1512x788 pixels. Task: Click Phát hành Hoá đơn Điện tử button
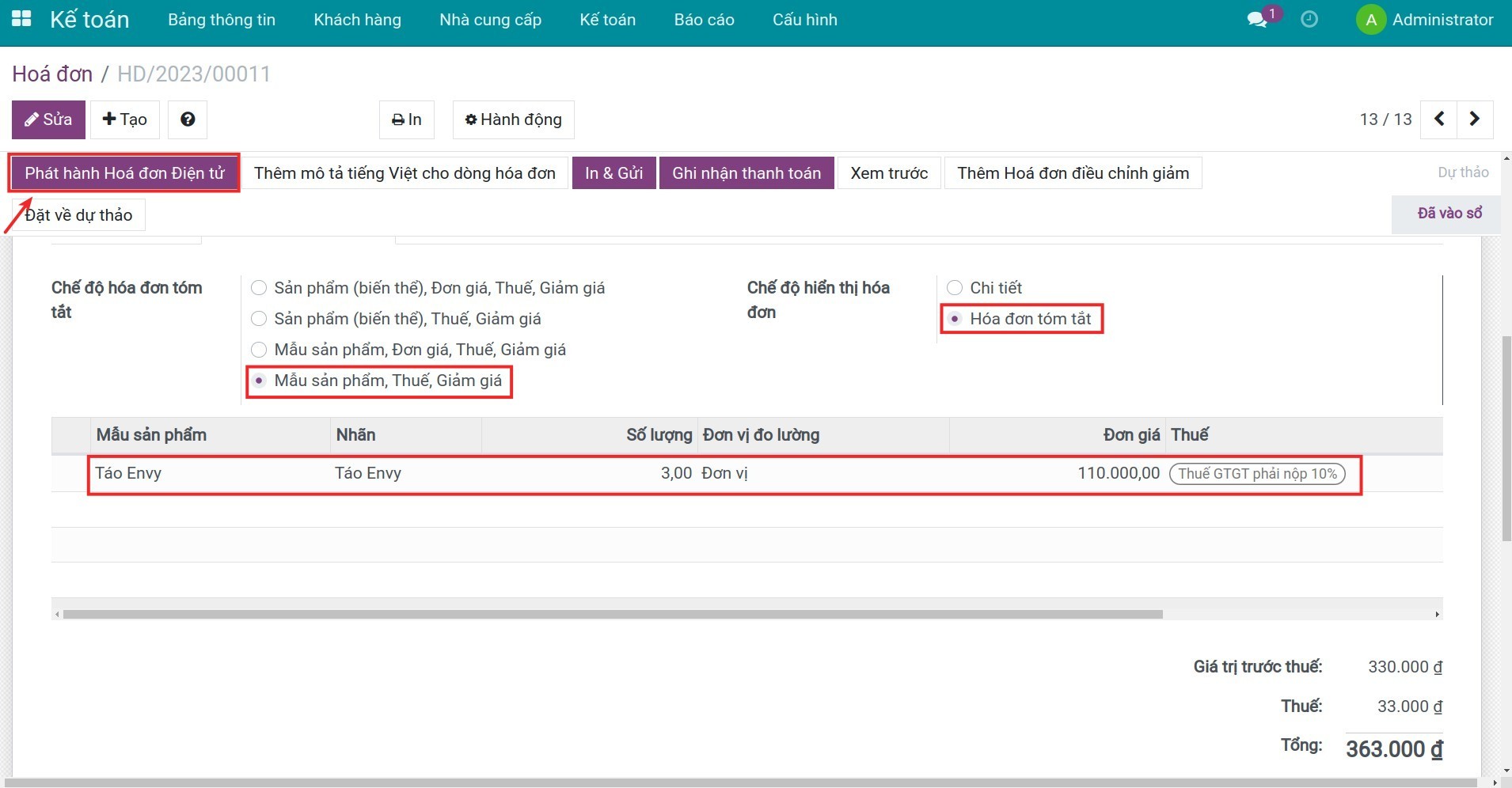(125, 173)
